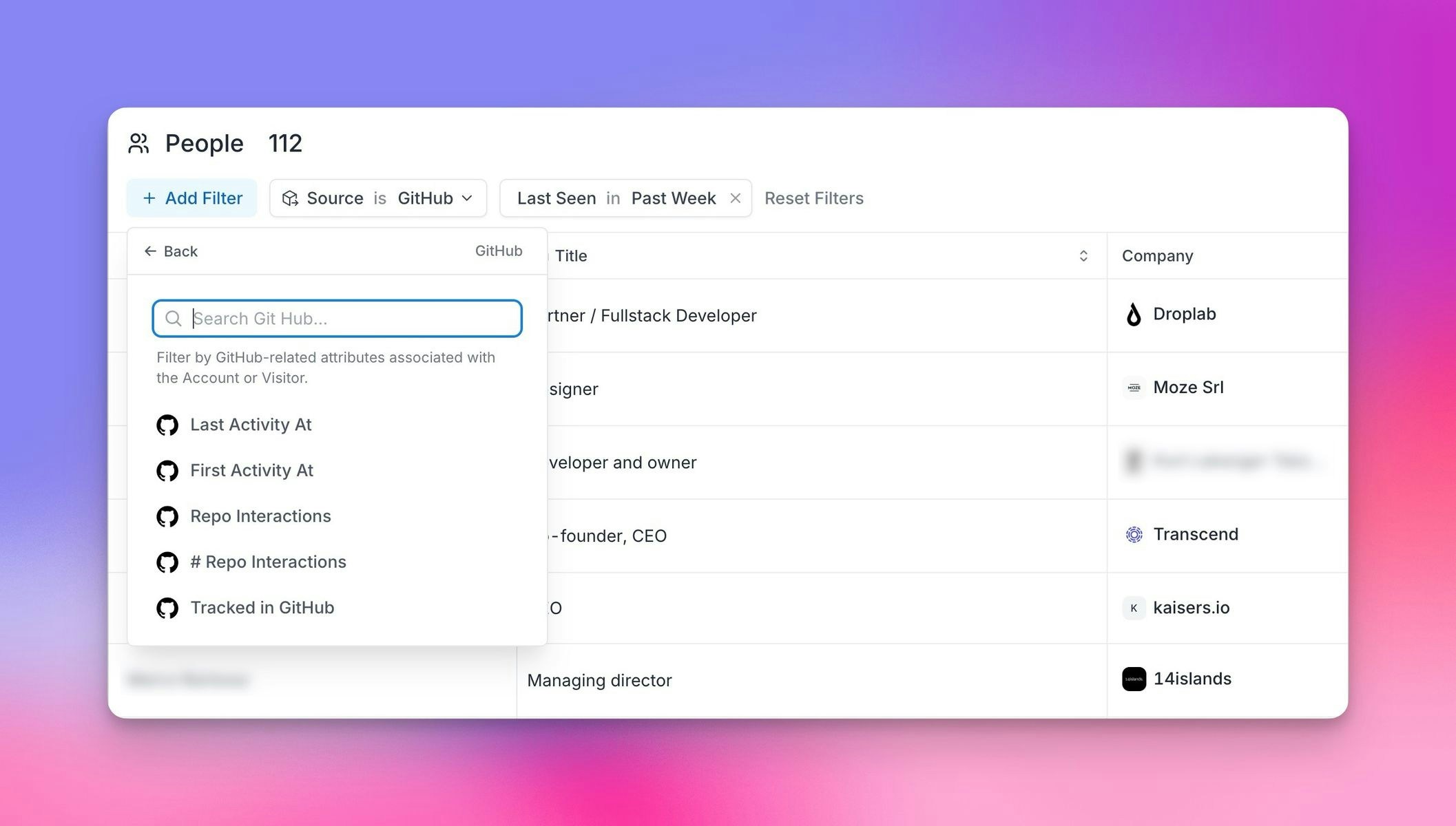Image resolution: width=1456 pixels, height=826 pixels.
Task: Click the People icon in the header
Action: pyautogui.click(x=139, y=143)
